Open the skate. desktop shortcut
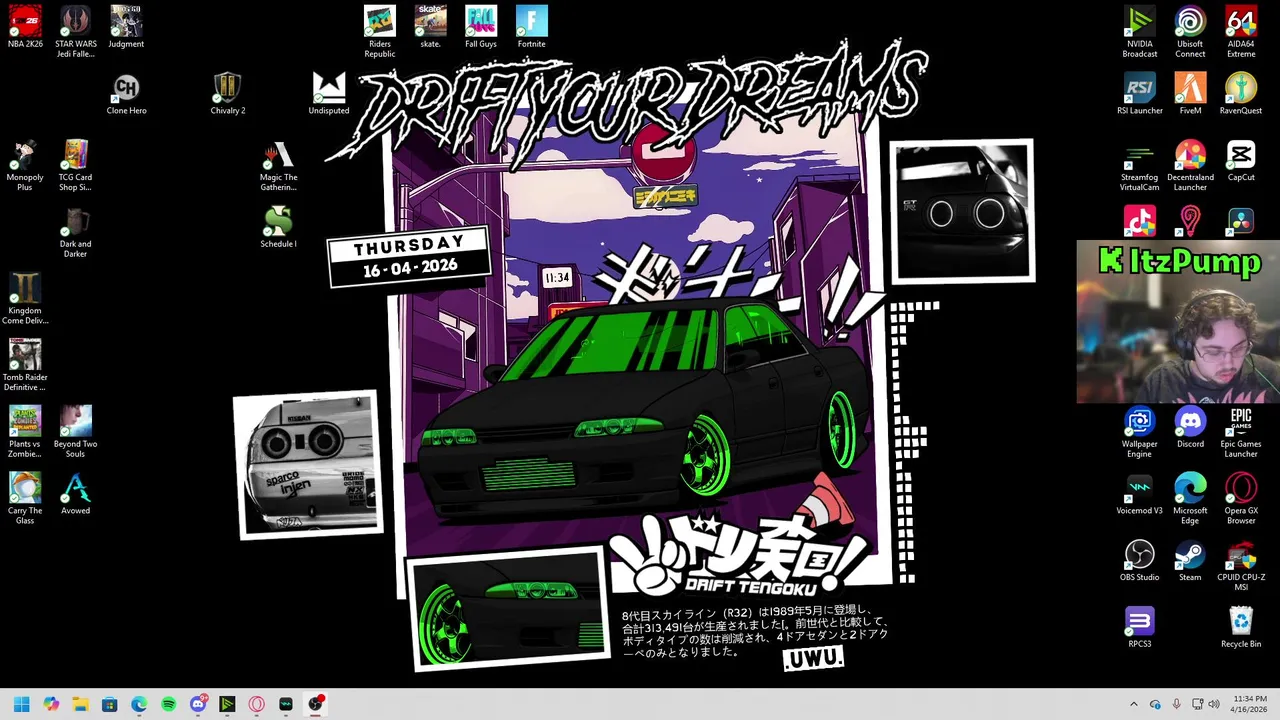 pos(430,27)
